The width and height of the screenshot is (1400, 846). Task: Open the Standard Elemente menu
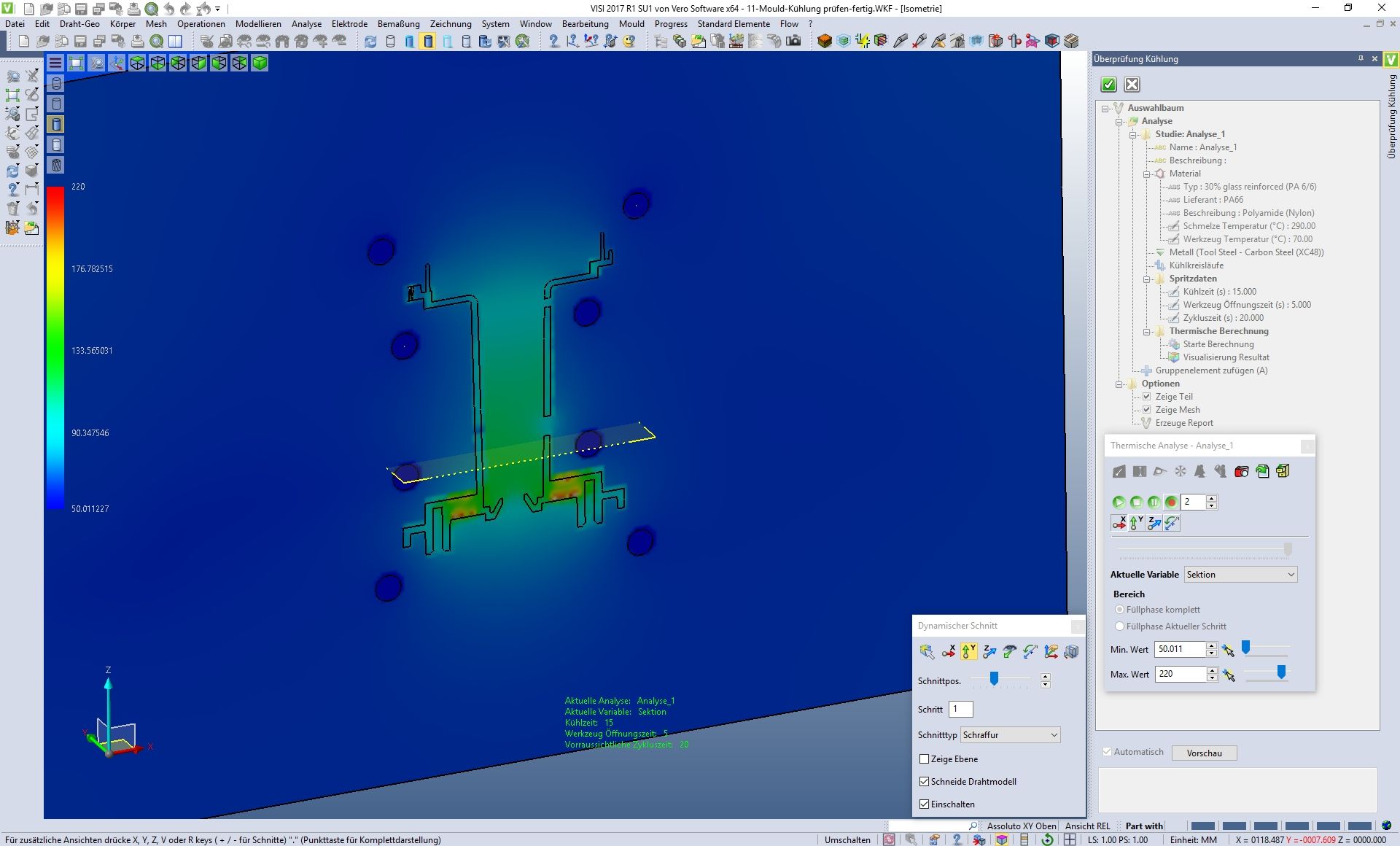(x=734, y=24)
